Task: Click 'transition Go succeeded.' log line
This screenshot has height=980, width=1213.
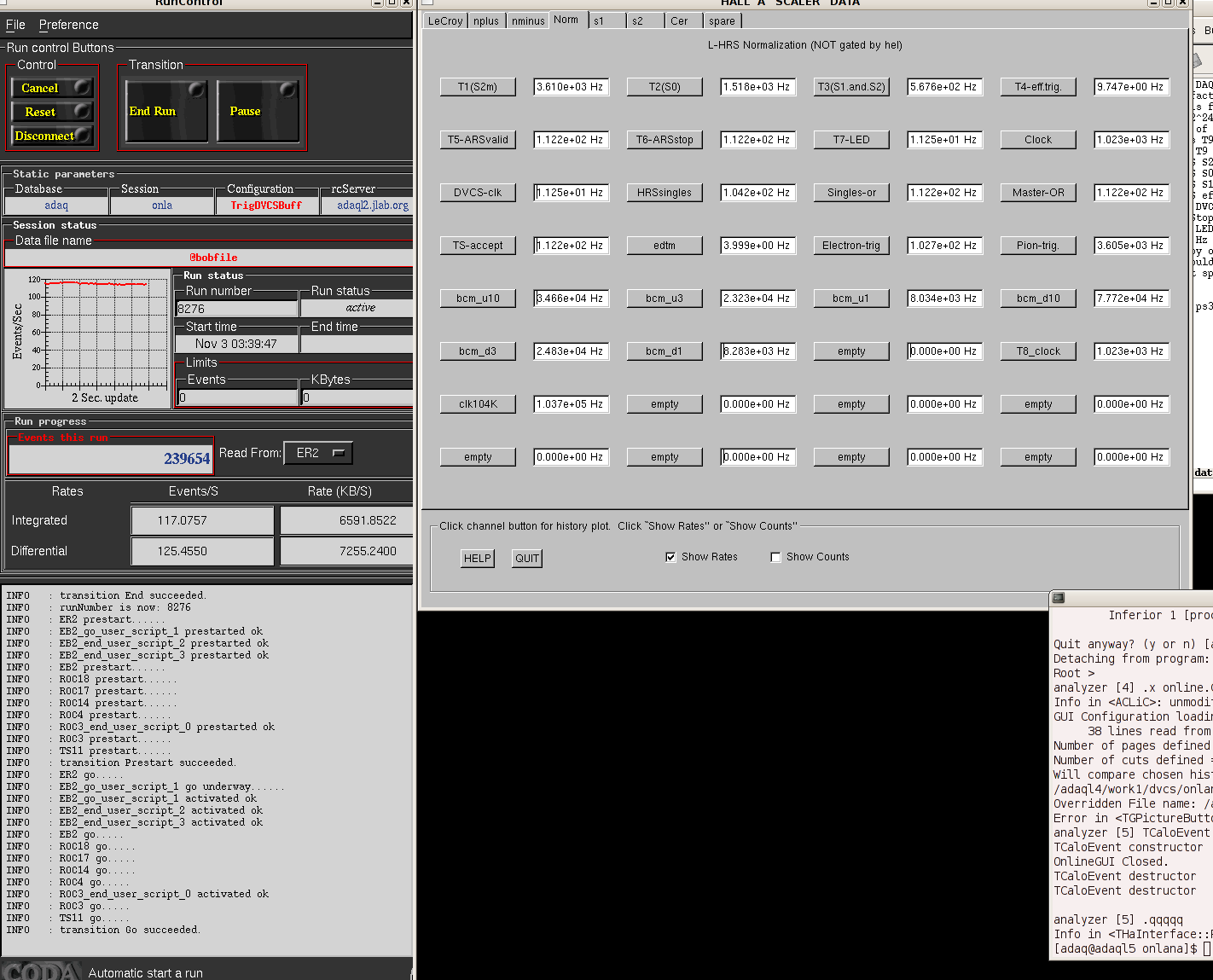Action: [x=130, y=930]
